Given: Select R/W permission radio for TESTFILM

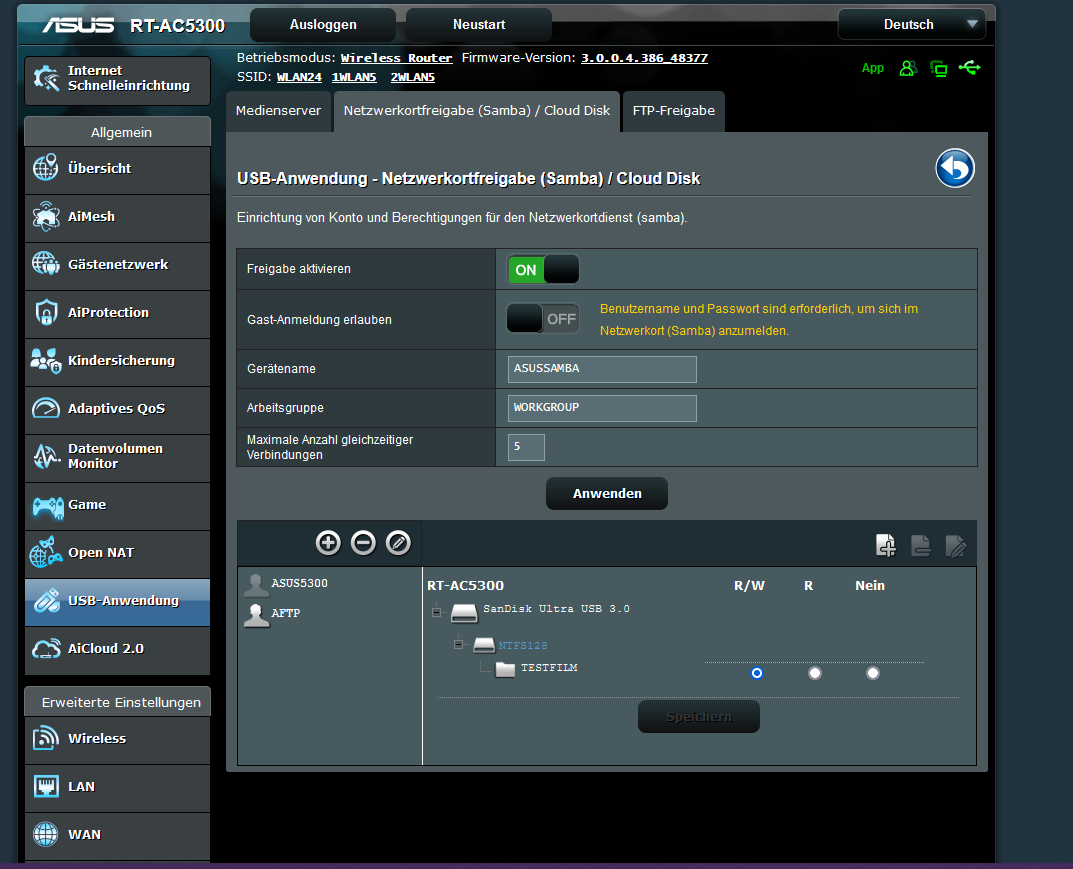Looking at the screenshot, I should 756,673.
